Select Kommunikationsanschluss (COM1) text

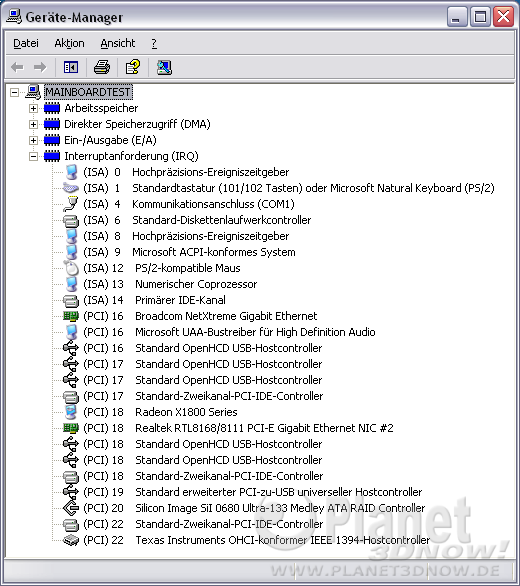213,204
